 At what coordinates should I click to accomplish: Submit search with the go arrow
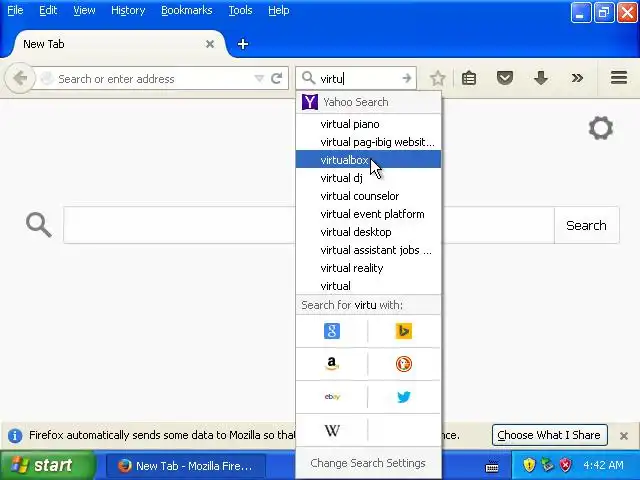[407, 78]
